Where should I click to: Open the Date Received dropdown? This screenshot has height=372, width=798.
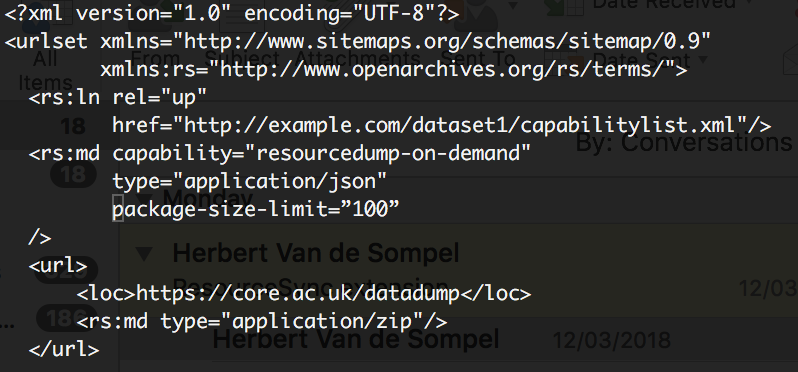coord(663,4)
